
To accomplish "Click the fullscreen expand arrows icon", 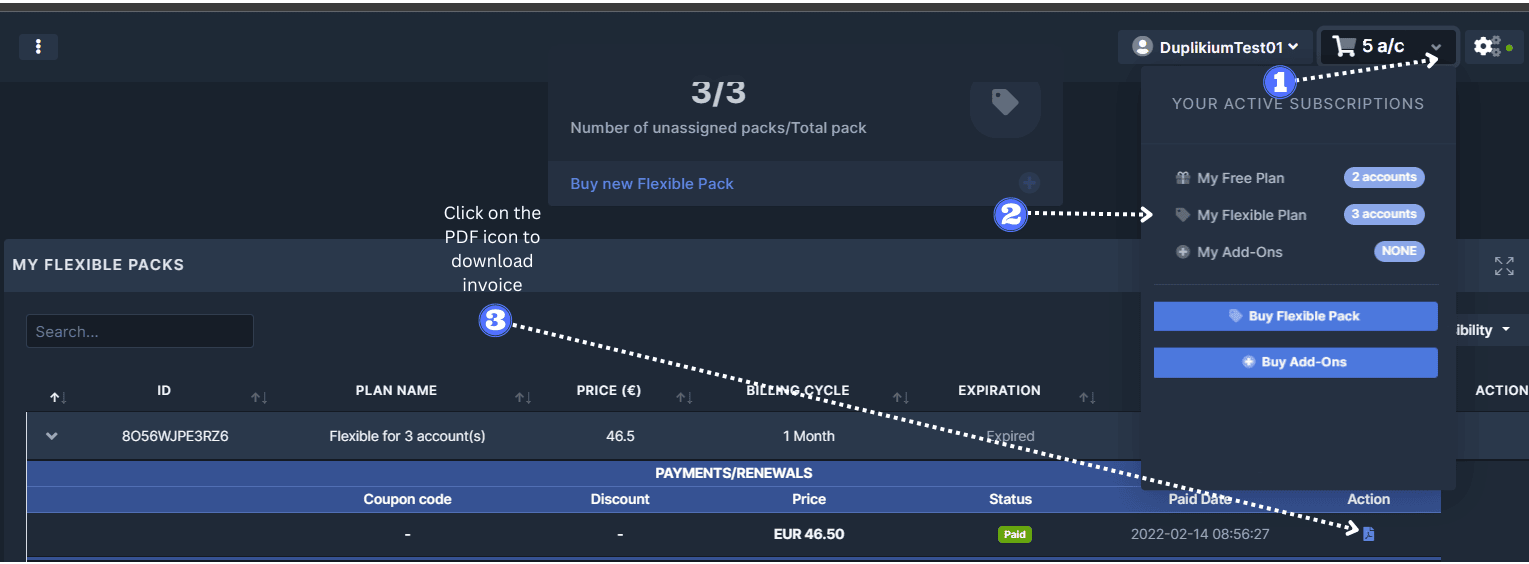I will (x=1503, y=266).
